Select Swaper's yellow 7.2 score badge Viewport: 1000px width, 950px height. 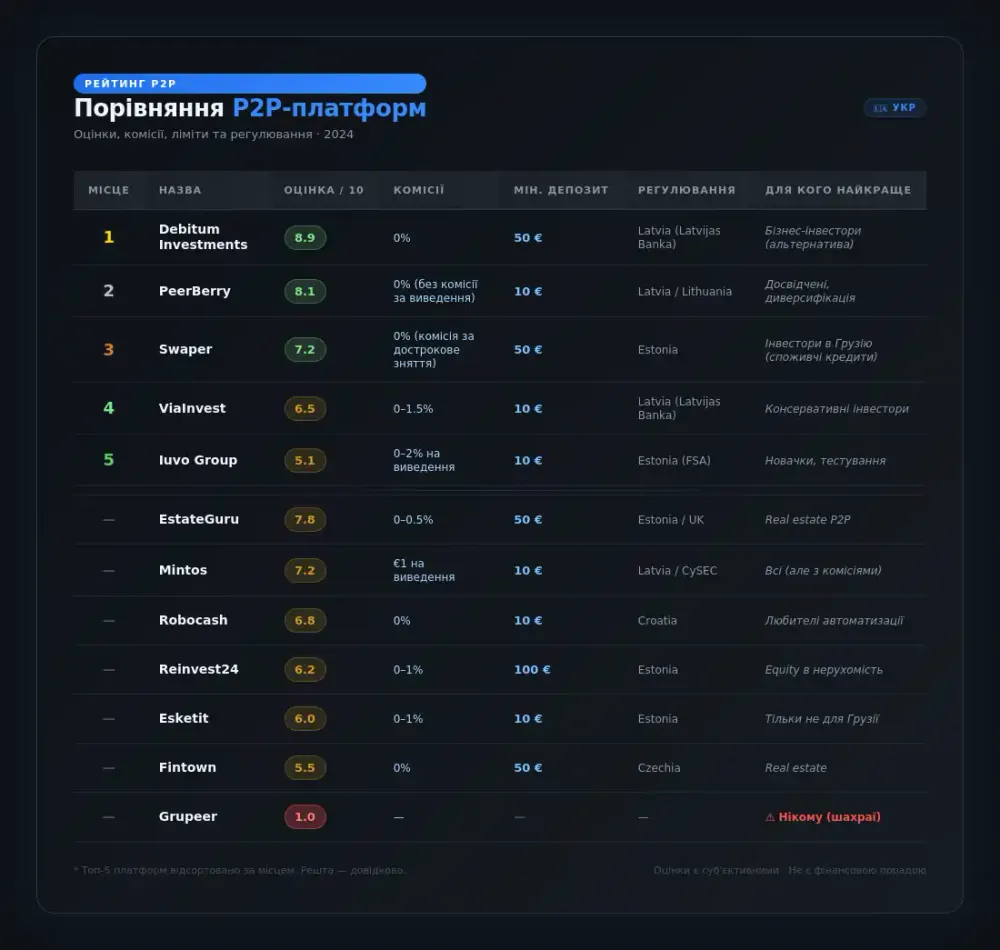pyautogui.click(x=305, y=349)
